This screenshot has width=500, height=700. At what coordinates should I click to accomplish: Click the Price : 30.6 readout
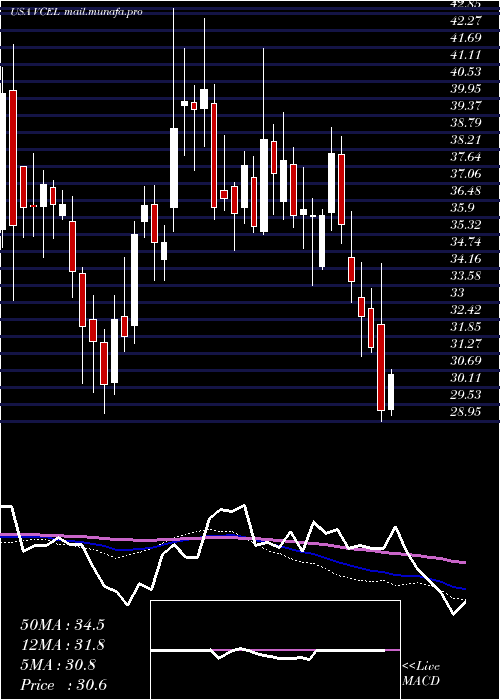(63, 685)
